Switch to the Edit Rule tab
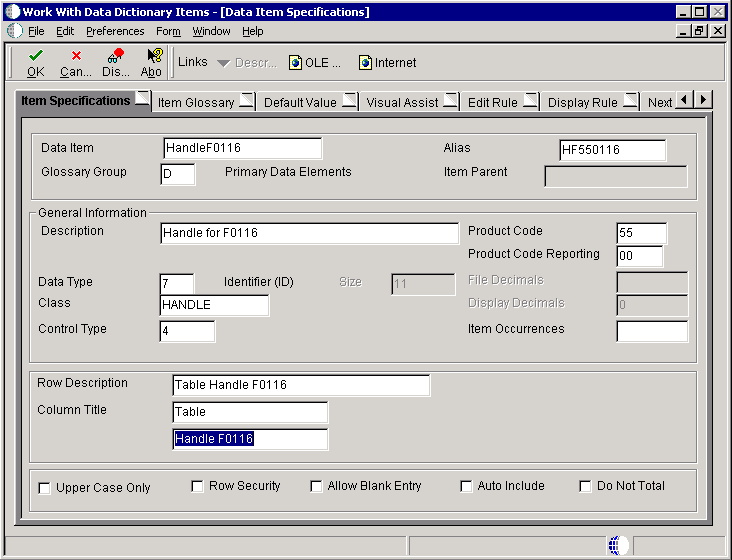732x560 pixels. pos(501,102)
